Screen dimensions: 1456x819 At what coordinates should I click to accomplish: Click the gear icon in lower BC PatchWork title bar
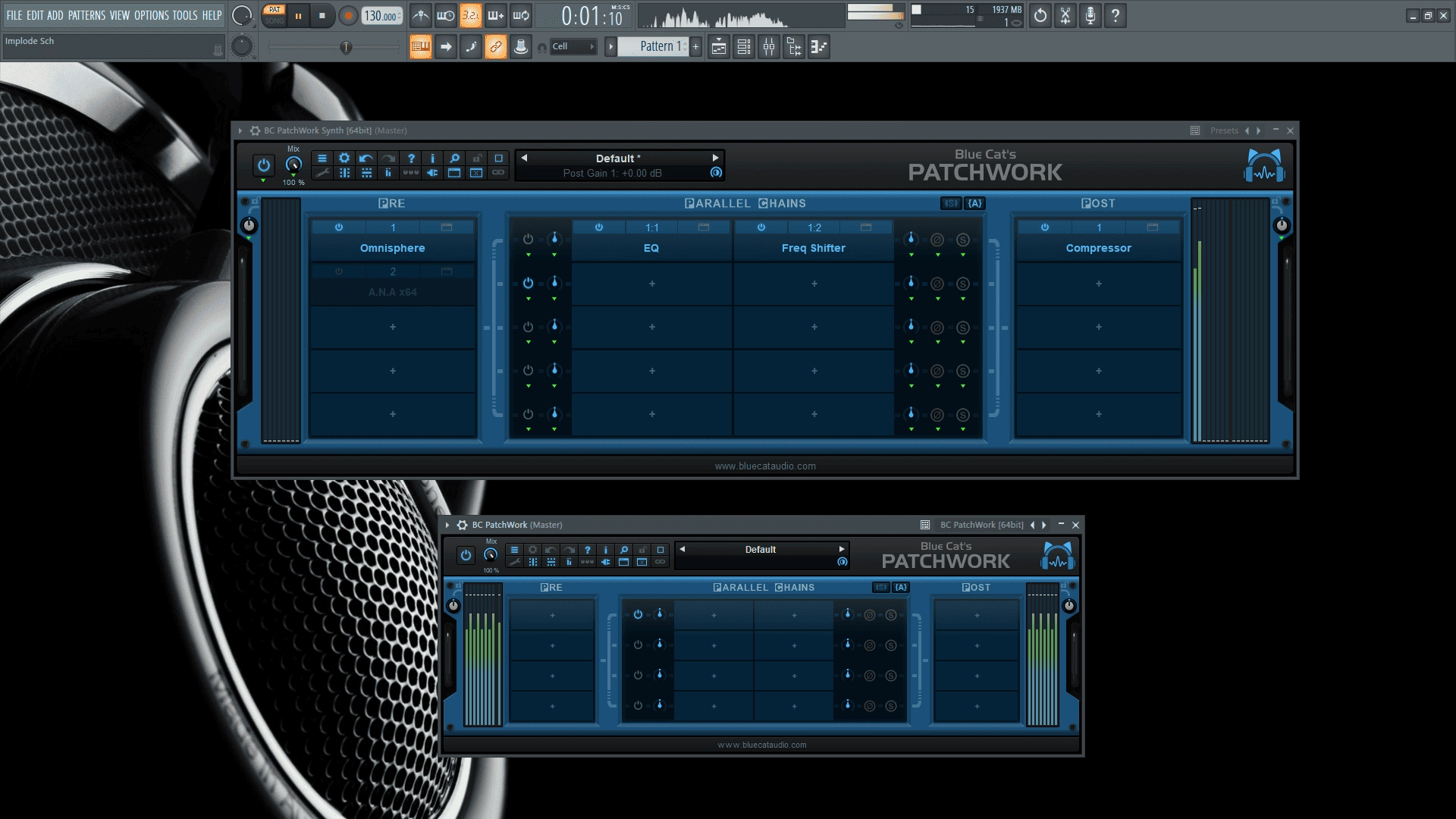(x=462, y=525)
